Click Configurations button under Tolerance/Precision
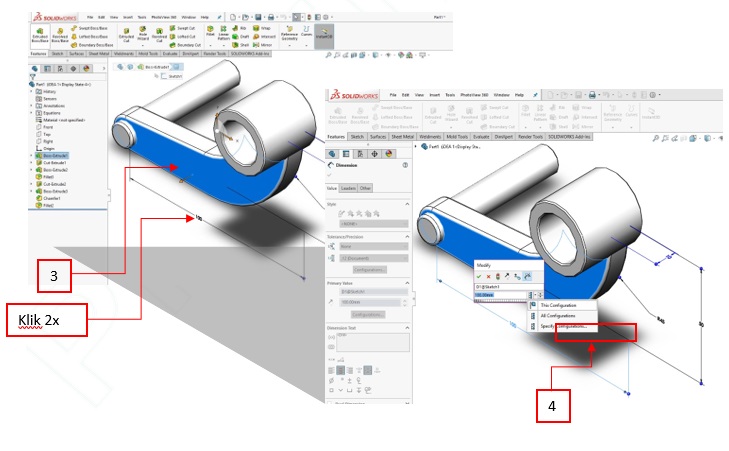729x451 pixels. 369,270
